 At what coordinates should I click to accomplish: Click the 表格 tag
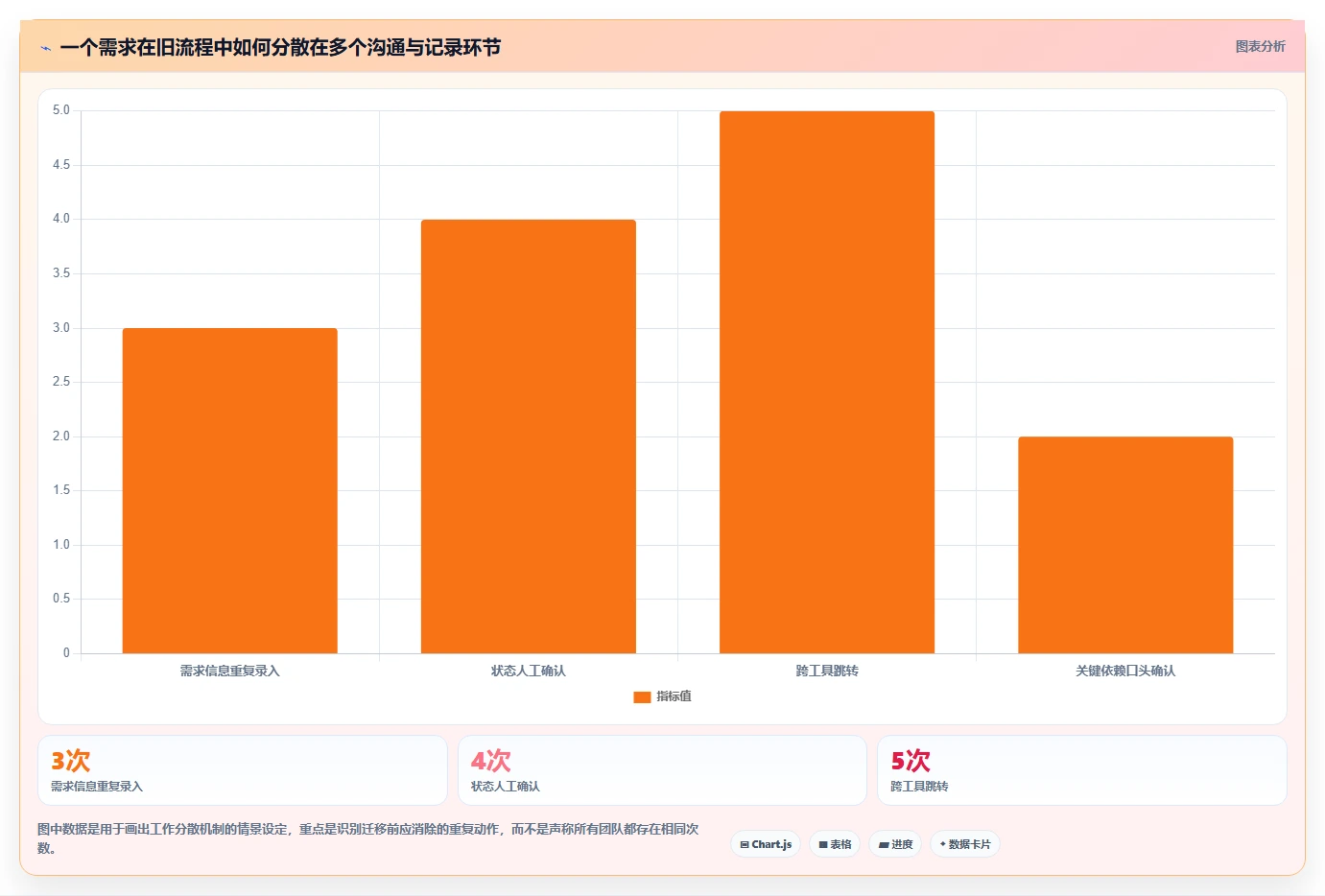click(x=835, y=844)
